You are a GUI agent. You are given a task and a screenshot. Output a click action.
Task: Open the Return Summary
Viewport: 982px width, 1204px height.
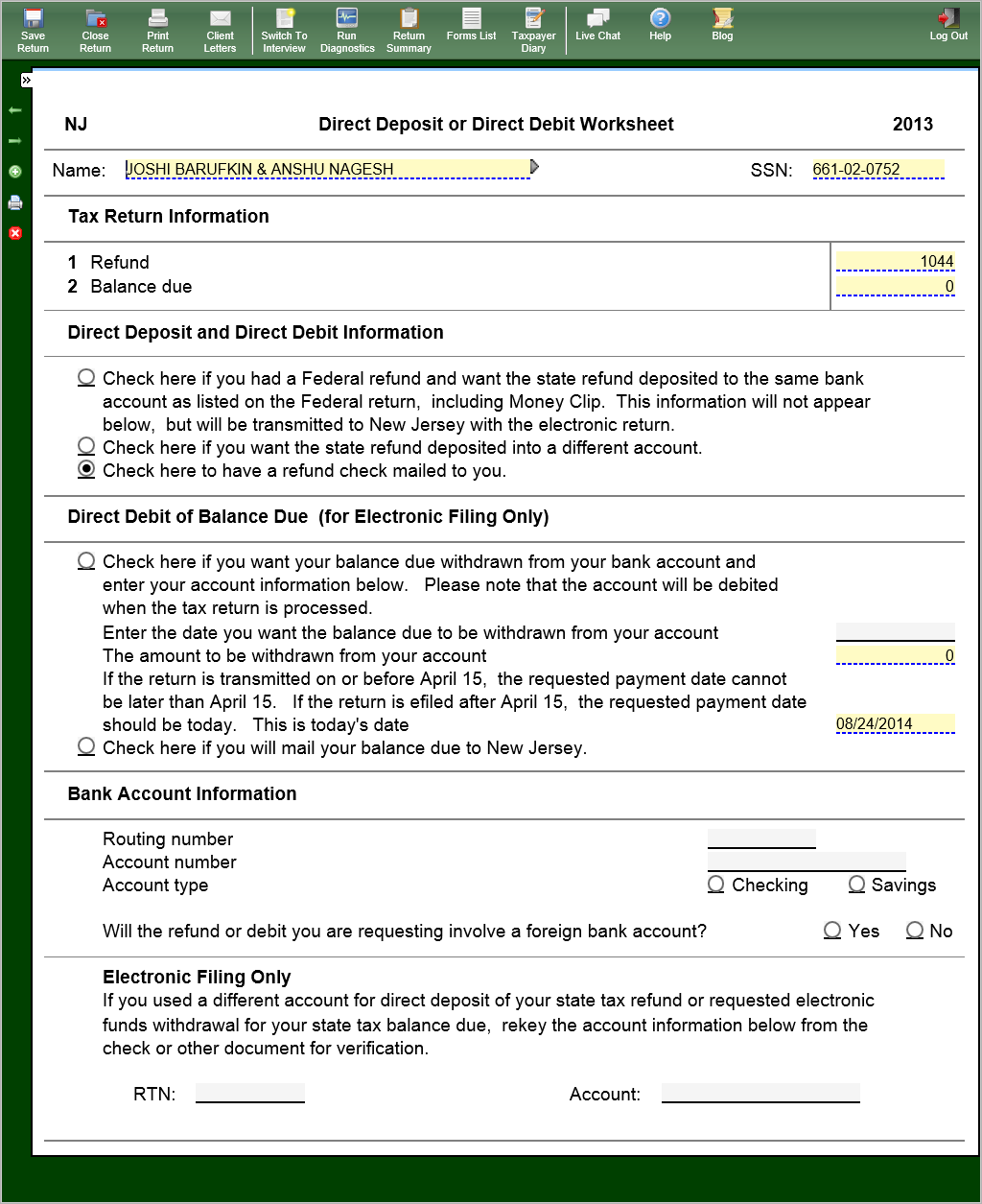point(409,30)
